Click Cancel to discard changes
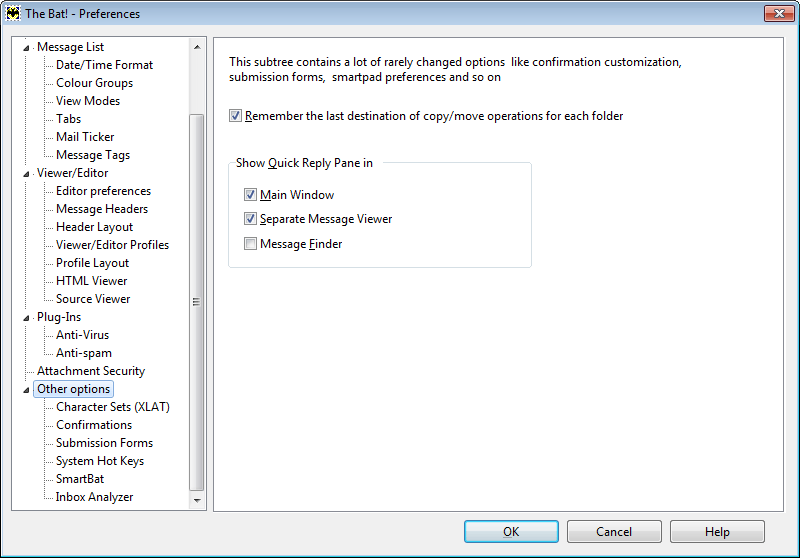This screenshot has height=558, width=800. pyautogui.click(x=614, y=531)
